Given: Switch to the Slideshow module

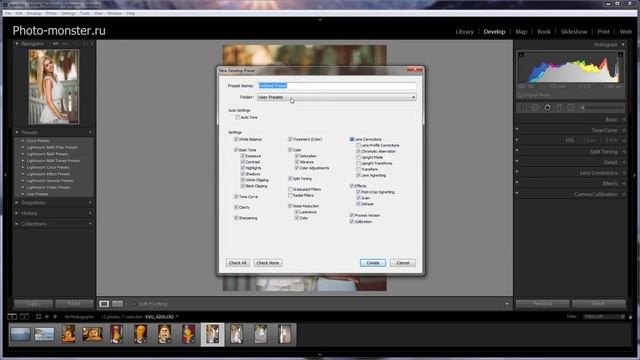Looking at the screenshot, I should [x=574, y=32].
